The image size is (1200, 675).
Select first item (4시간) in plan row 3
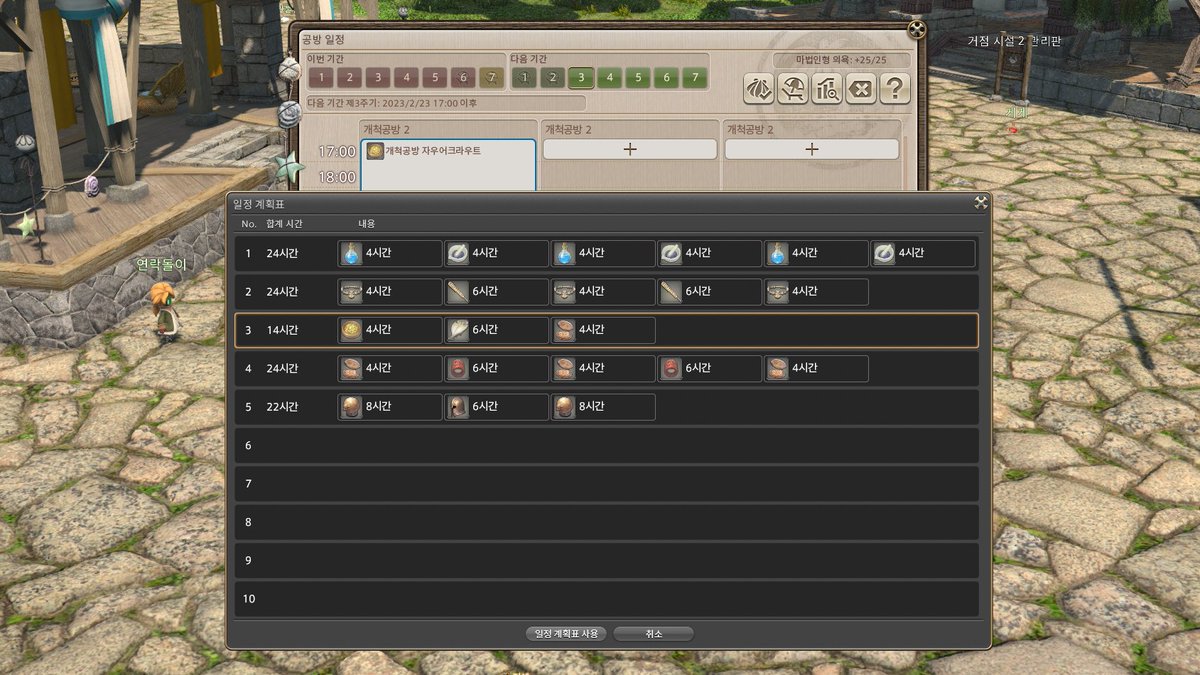[390, 330]
